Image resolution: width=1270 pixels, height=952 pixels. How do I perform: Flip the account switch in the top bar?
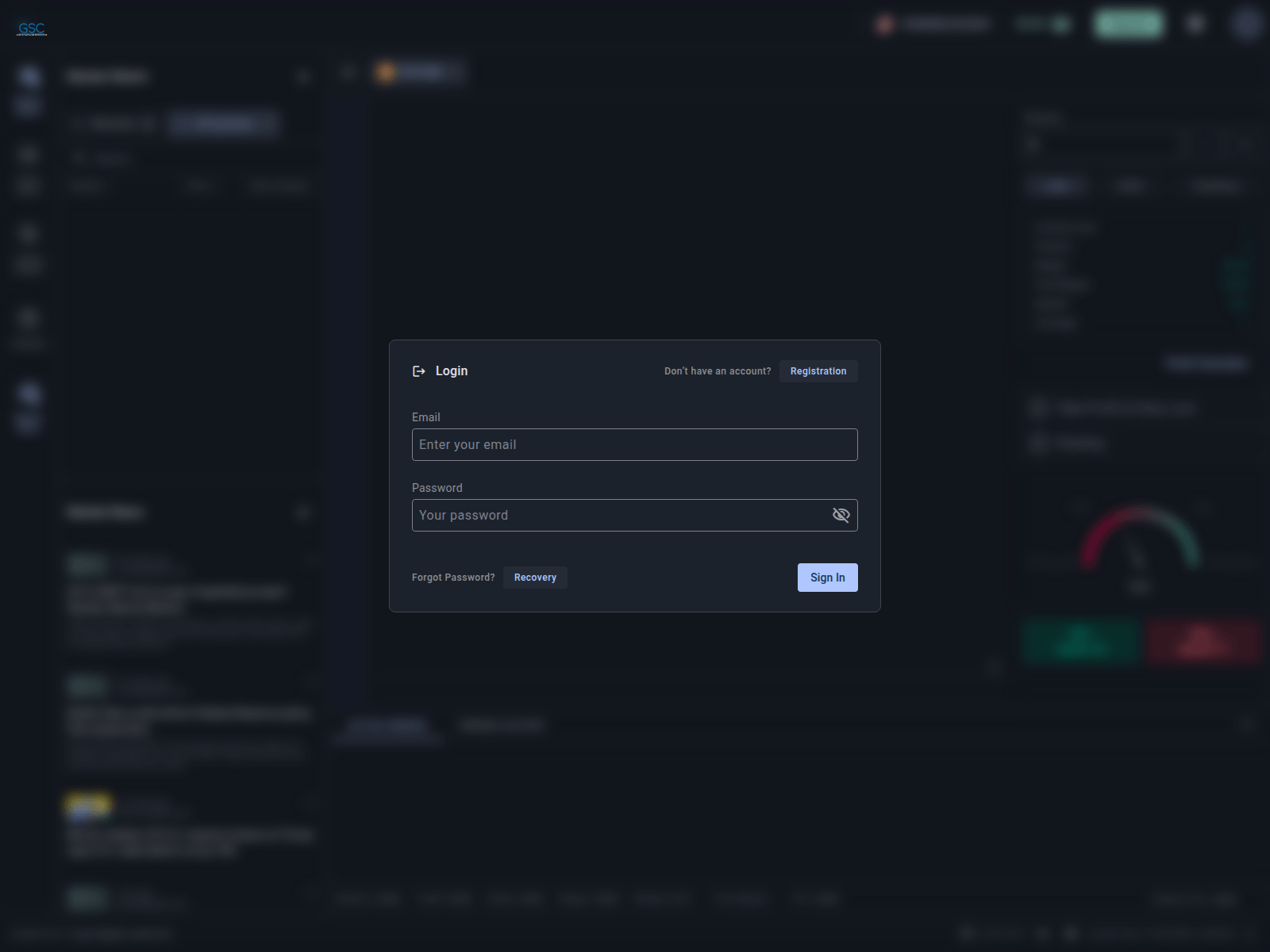pos(1061,24)
